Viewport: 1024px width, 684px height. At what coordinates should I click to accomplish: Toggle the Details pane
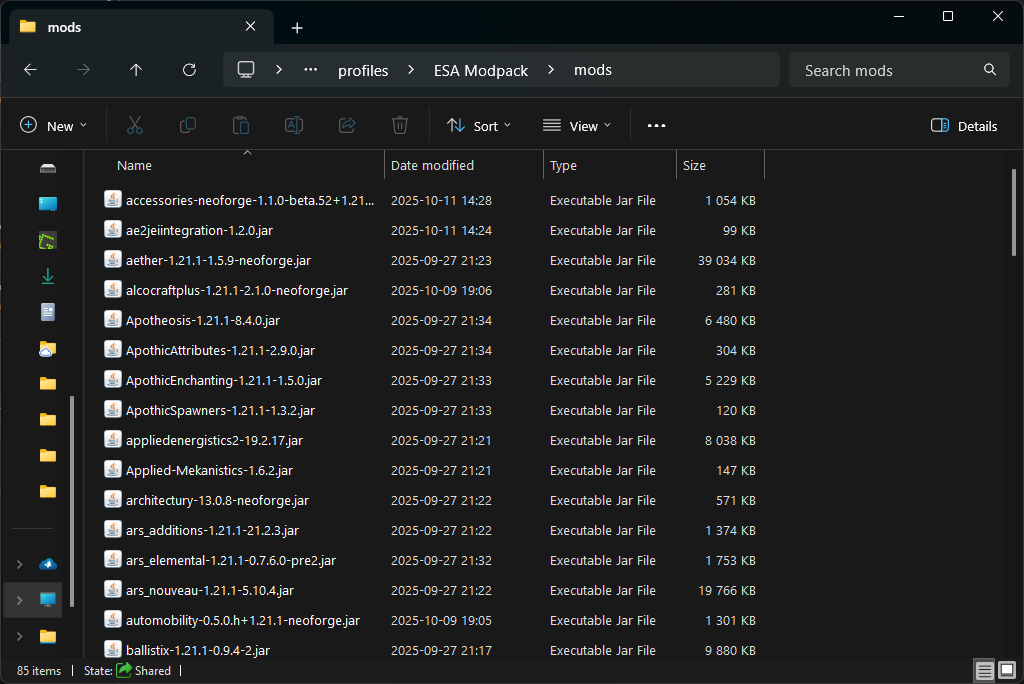click(x=964, y=126)
